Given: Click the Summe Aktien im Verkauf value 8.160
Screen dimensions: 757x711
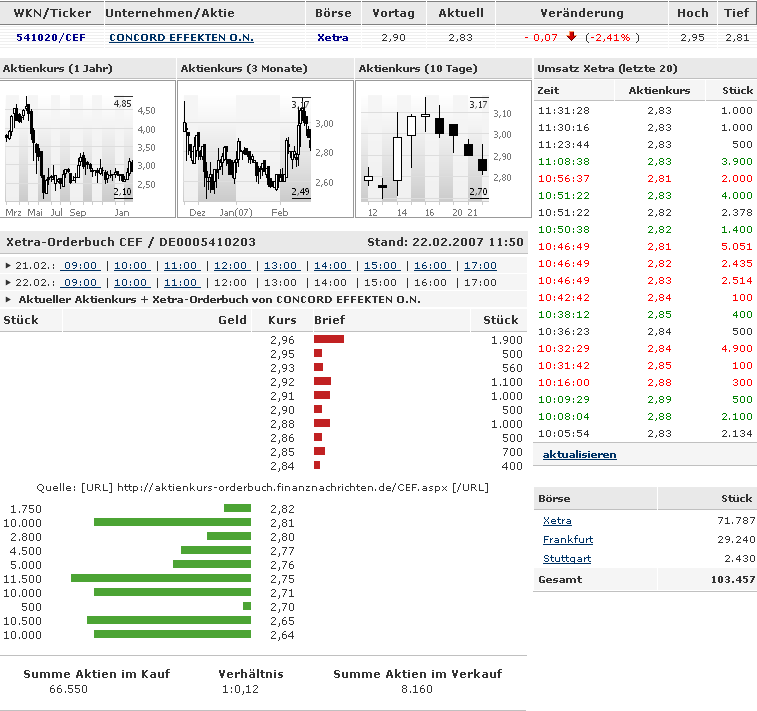Looking at the screenshot, I should [x=417, y=689].
